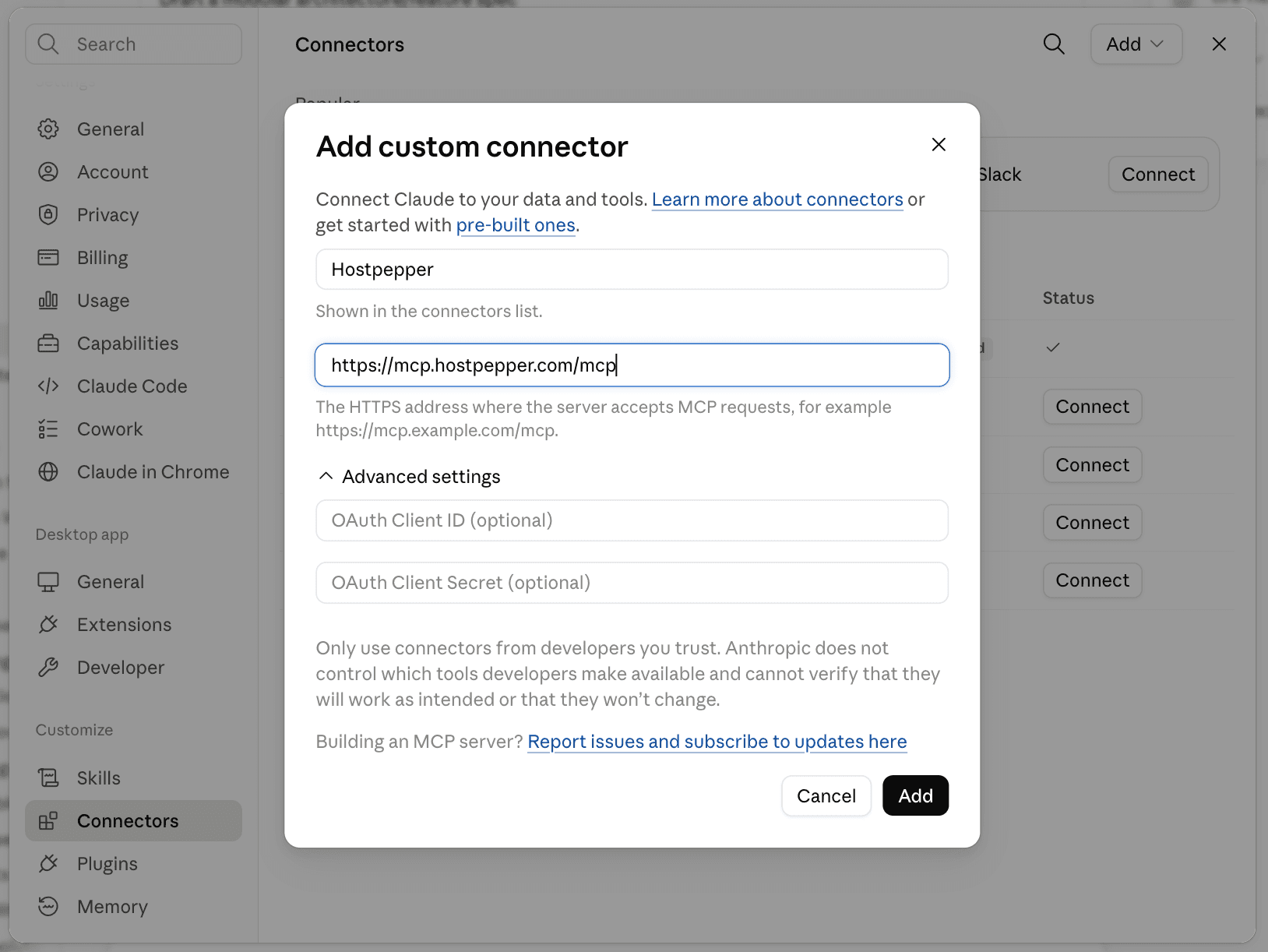This screenshot has height=952, width=1268.
Task: Click the Account person icon
Action: point(48,172)
